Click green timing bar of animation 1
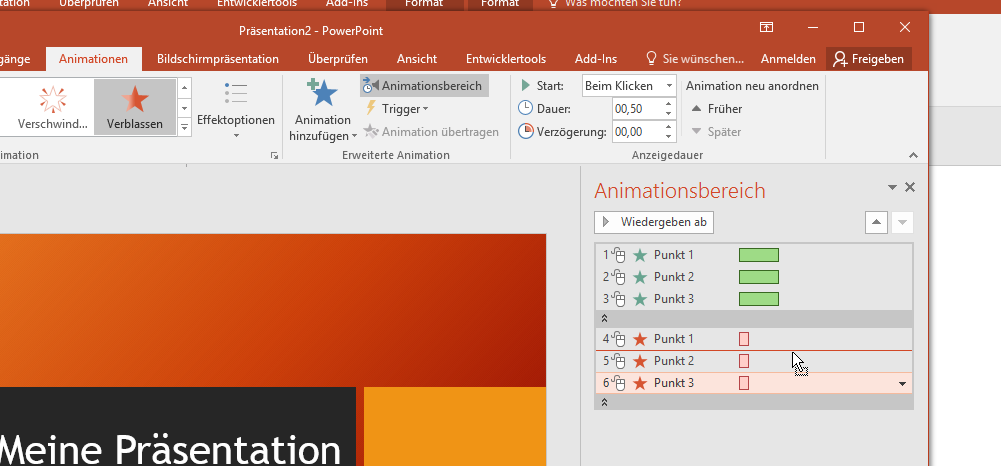 click(759, 255)
